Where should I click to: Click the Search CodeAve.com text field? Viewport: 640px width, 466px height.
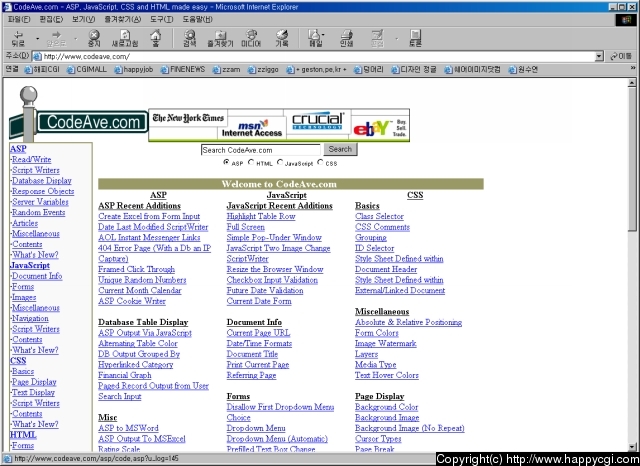coord(260,150)
